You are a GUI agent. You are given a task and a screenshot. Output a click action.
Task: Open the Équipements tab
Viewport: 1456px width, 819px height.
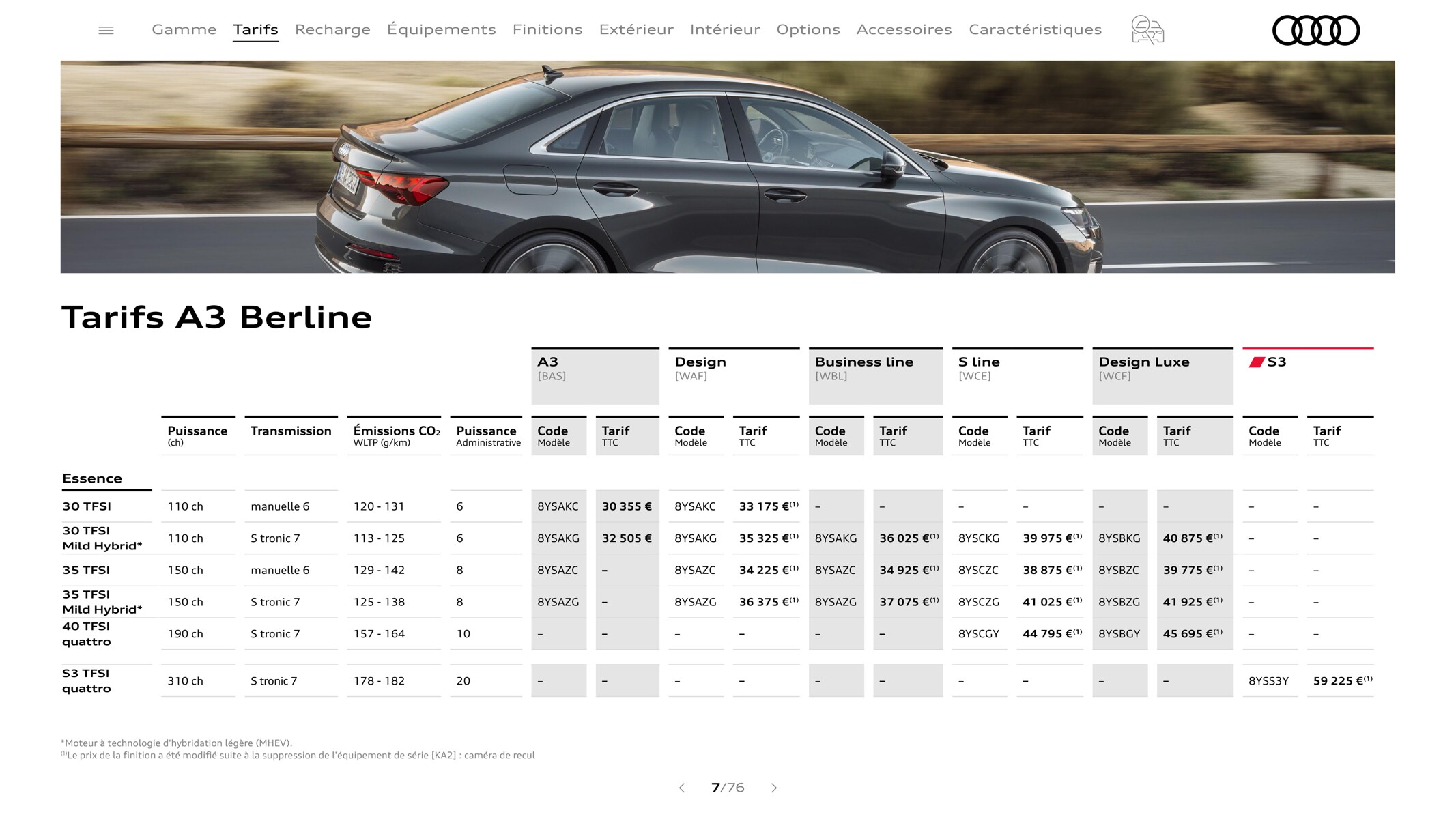pos(442,29)
